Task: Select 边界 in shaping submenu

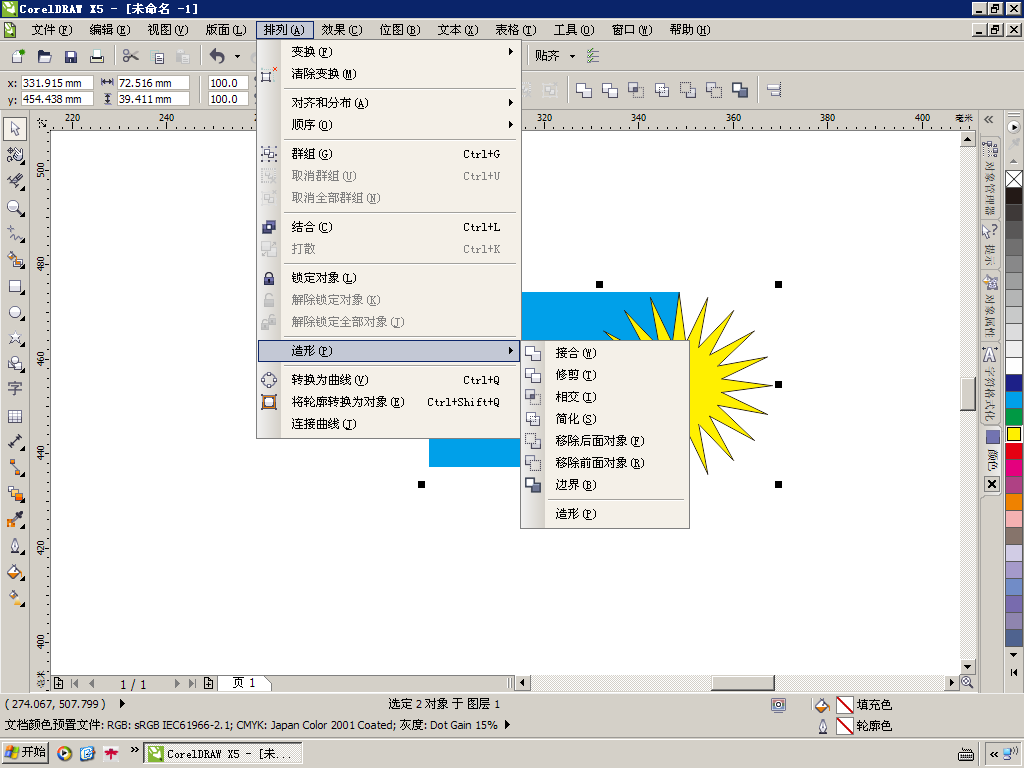Action: click(604, 485)
